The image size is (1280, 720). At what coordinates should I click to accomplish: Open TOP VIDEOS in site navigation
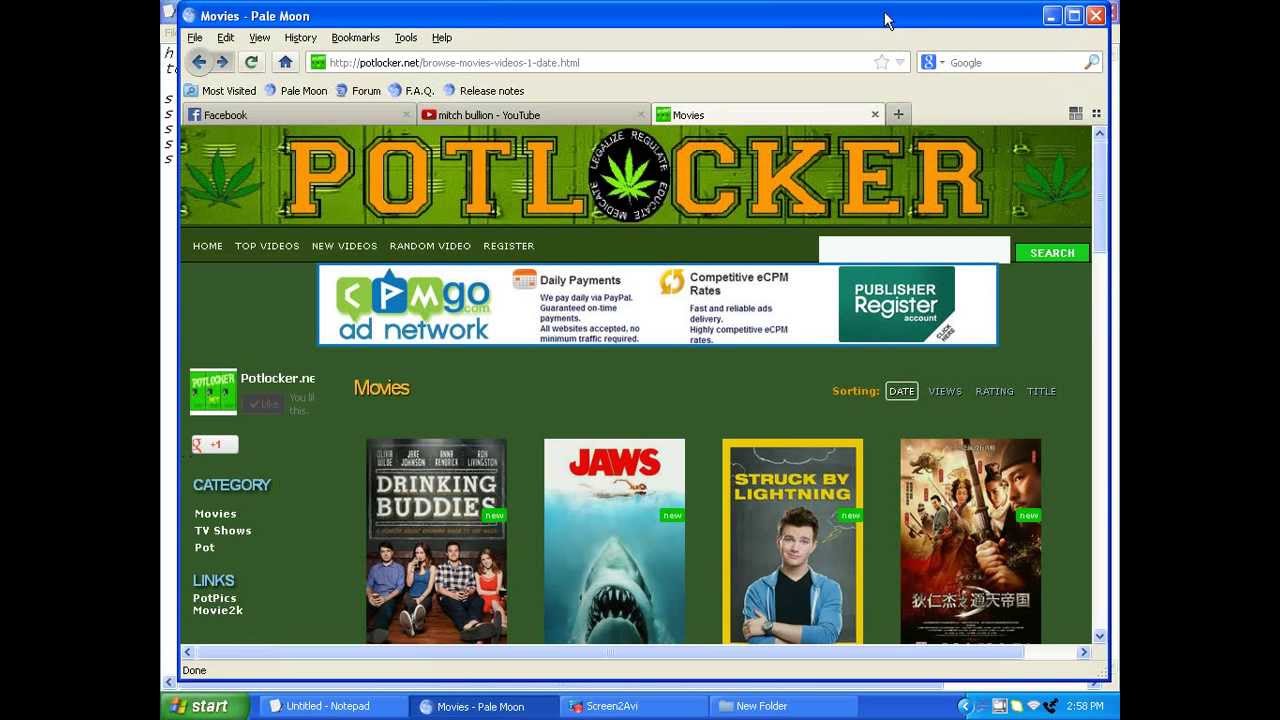(x=267, y=246)
